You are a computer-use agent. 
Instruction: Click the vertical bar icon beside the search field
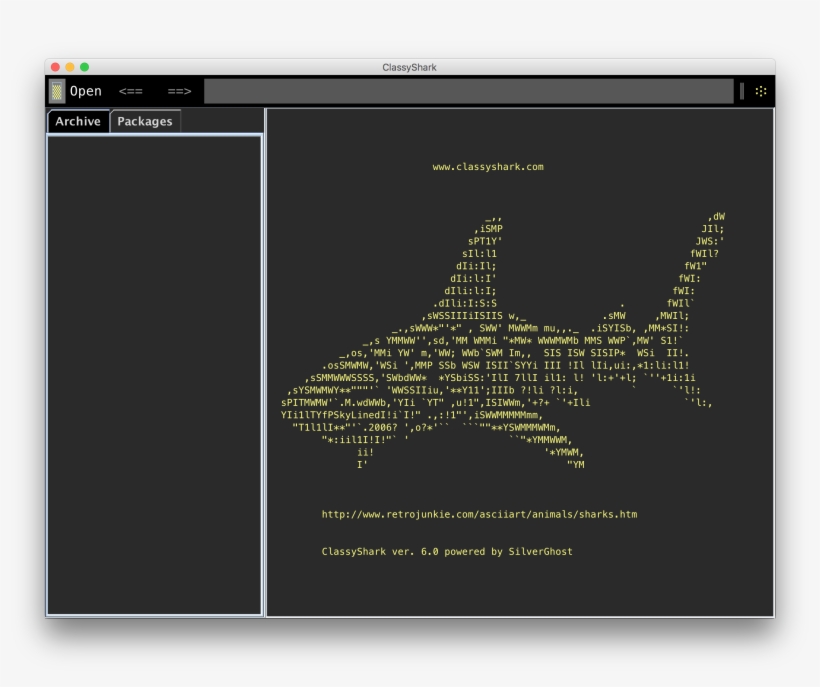tap(742, 91)
